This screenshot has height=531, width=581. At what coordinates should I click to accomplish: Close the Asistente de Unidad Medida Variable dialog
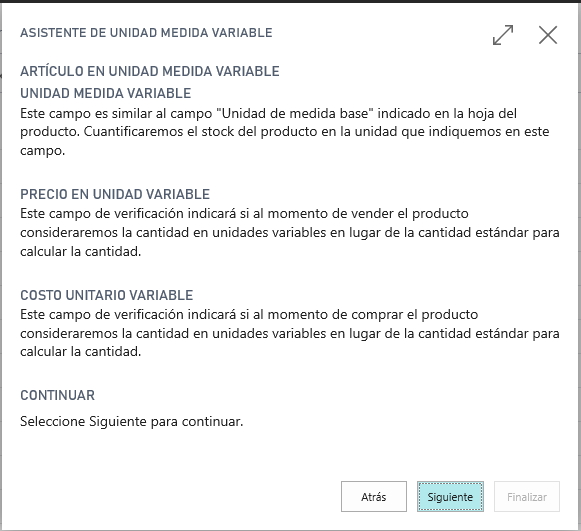click(548, 35)
